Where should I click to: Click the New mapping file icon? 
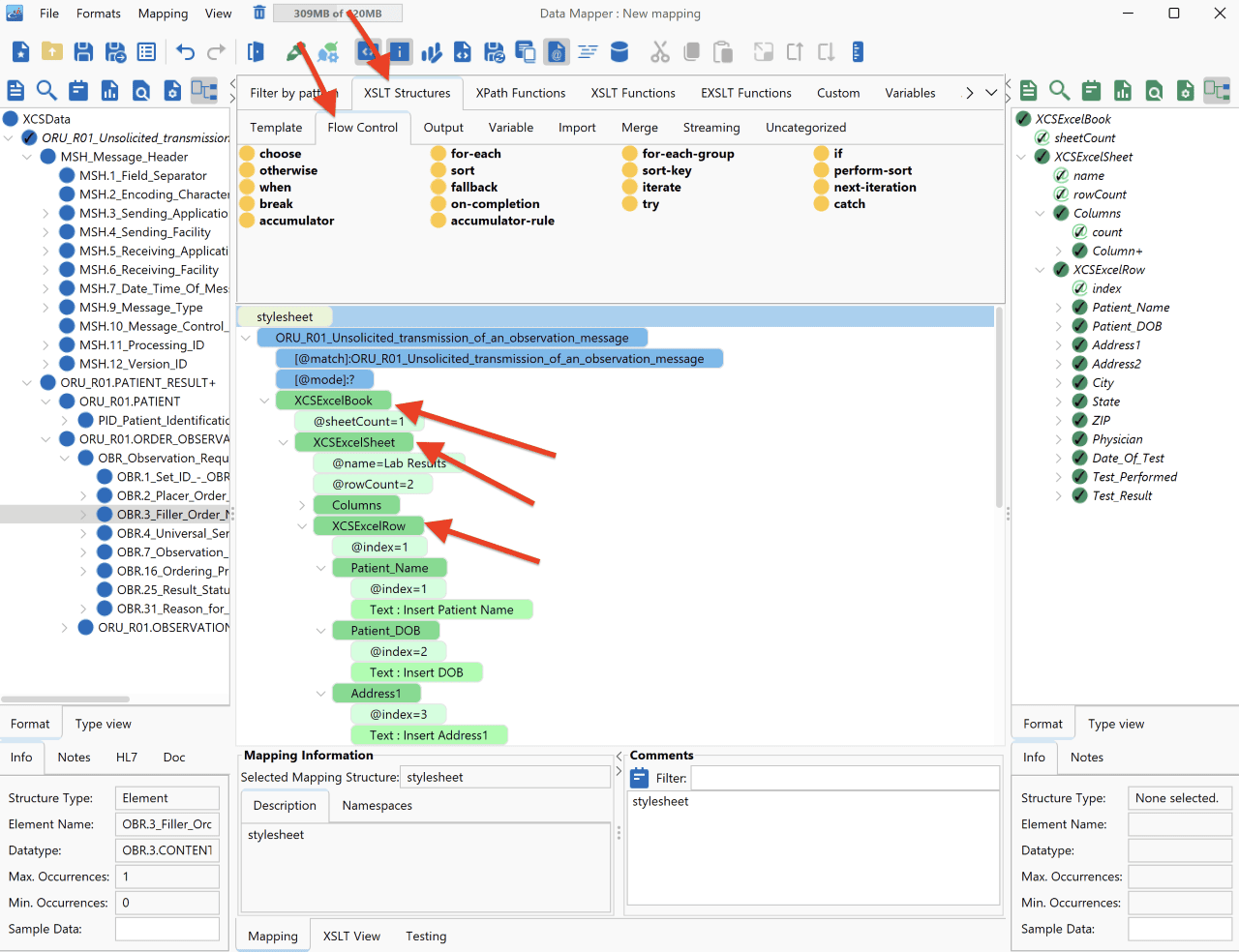(x=21, y=52)
